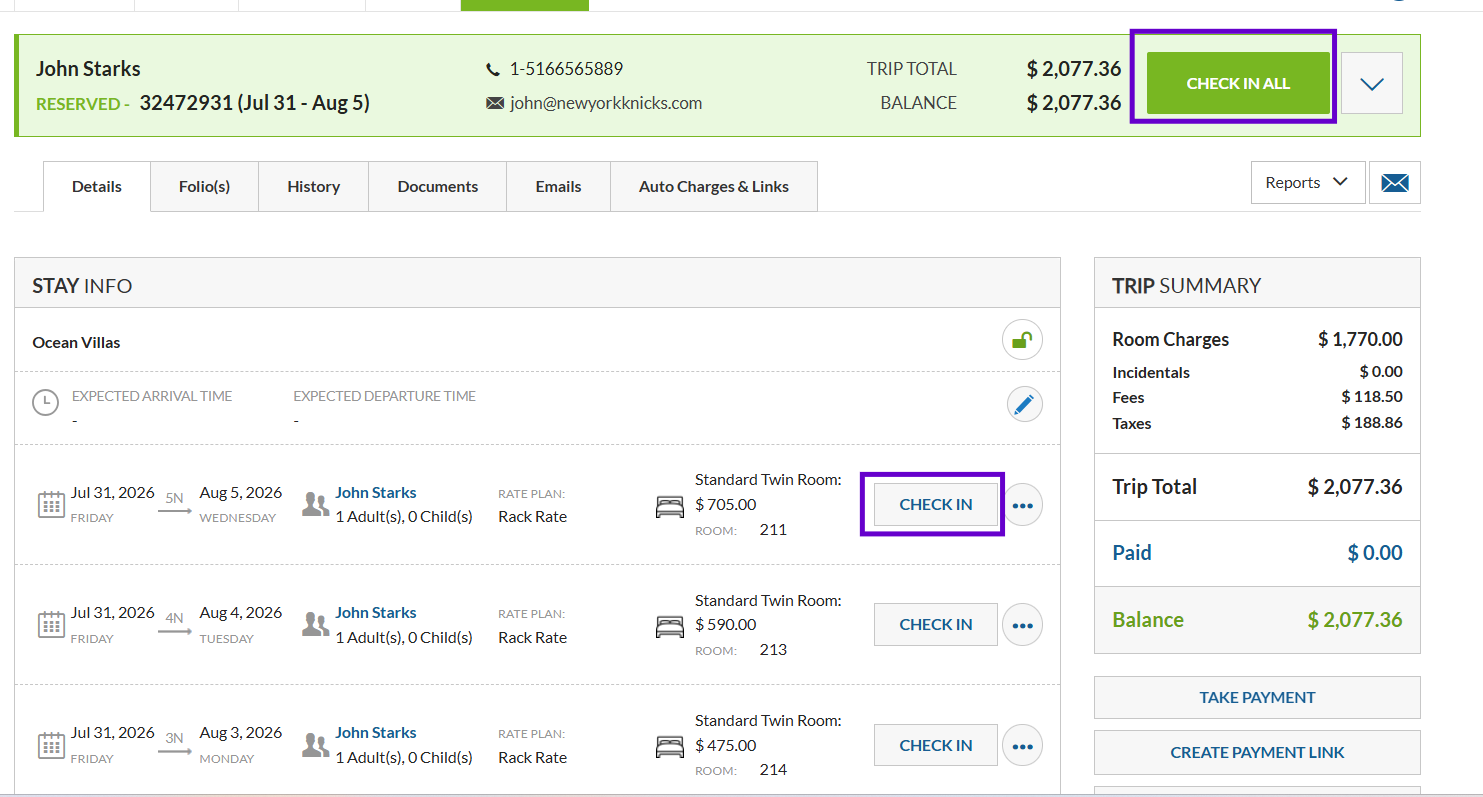This screenshot has width=1483, height=797.
Task: Click the Check In All button
Action: pos(1238,84)
